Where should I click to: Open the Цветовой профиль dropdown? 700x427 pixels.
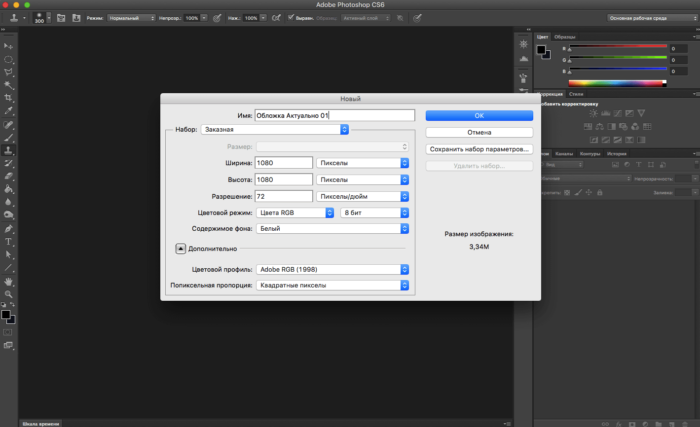click(331, 269)
